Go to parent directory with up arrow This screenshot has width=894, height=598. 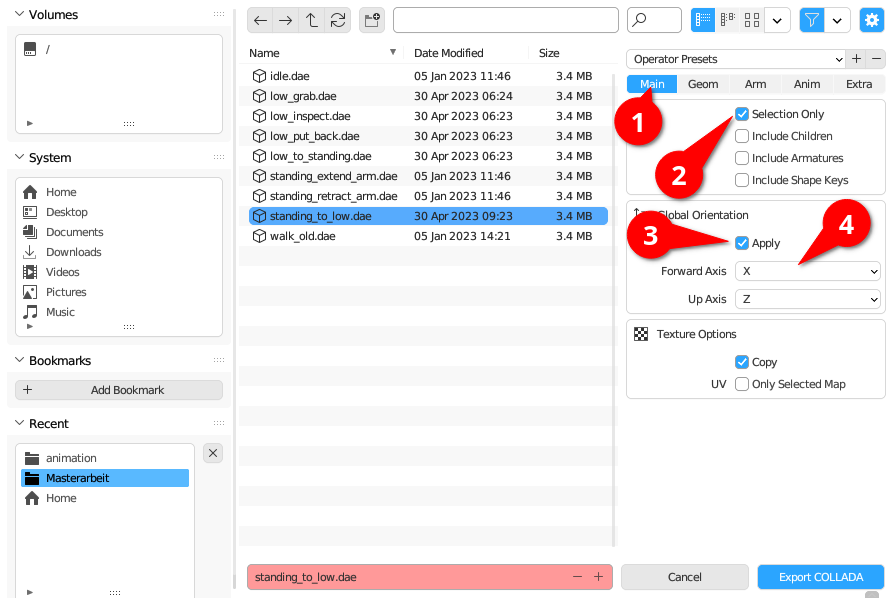point(312,20)
